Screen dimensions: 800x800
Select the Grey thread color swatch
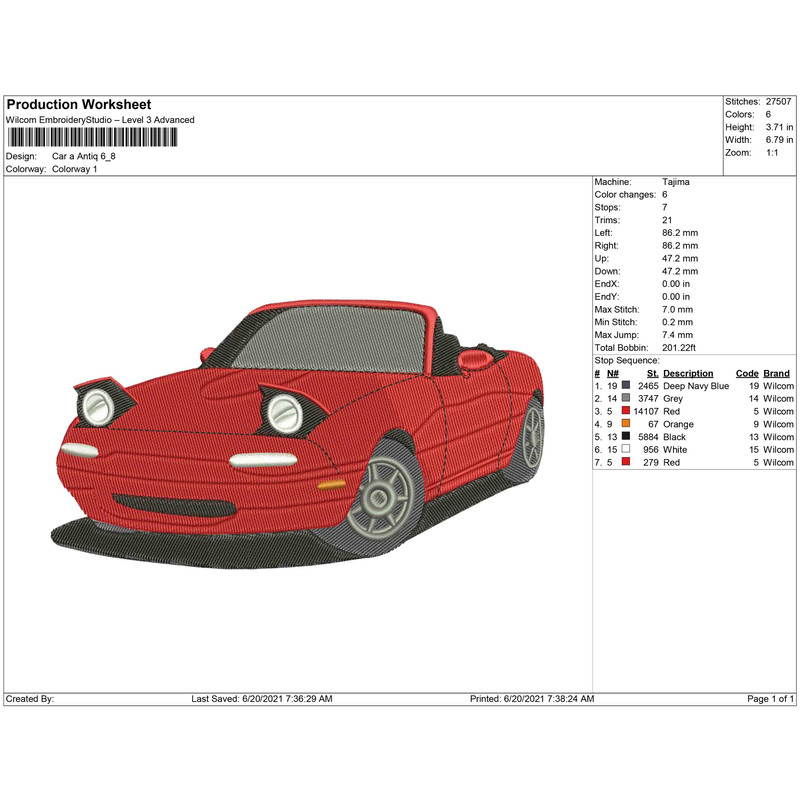click(626, 398)
